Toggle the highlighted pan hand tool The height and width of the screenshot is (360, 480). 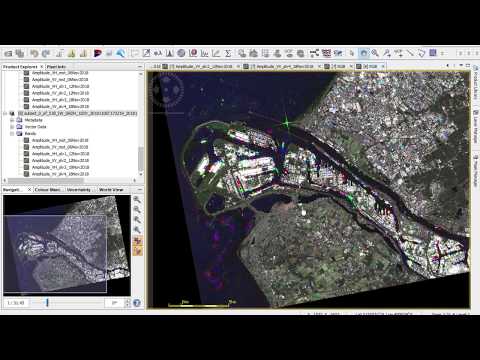(x=364, y=53)
